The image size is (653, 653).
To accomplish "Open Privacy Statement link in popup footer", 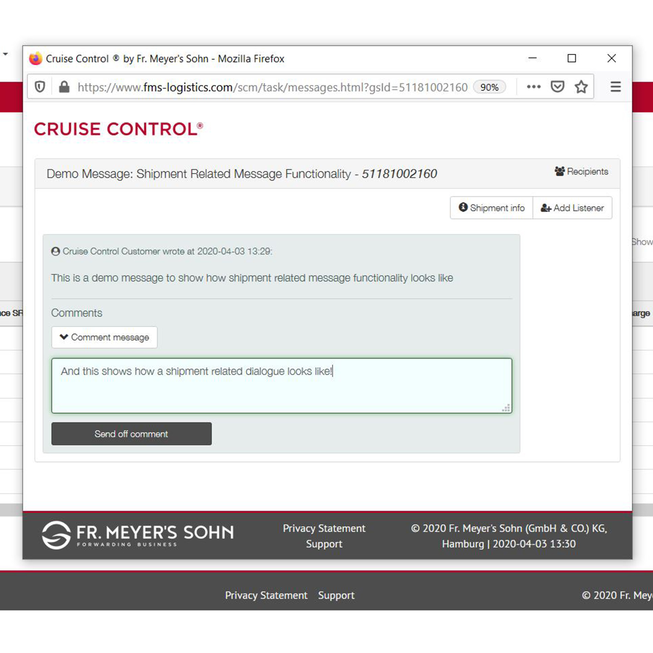I will (x=324, y=528).
